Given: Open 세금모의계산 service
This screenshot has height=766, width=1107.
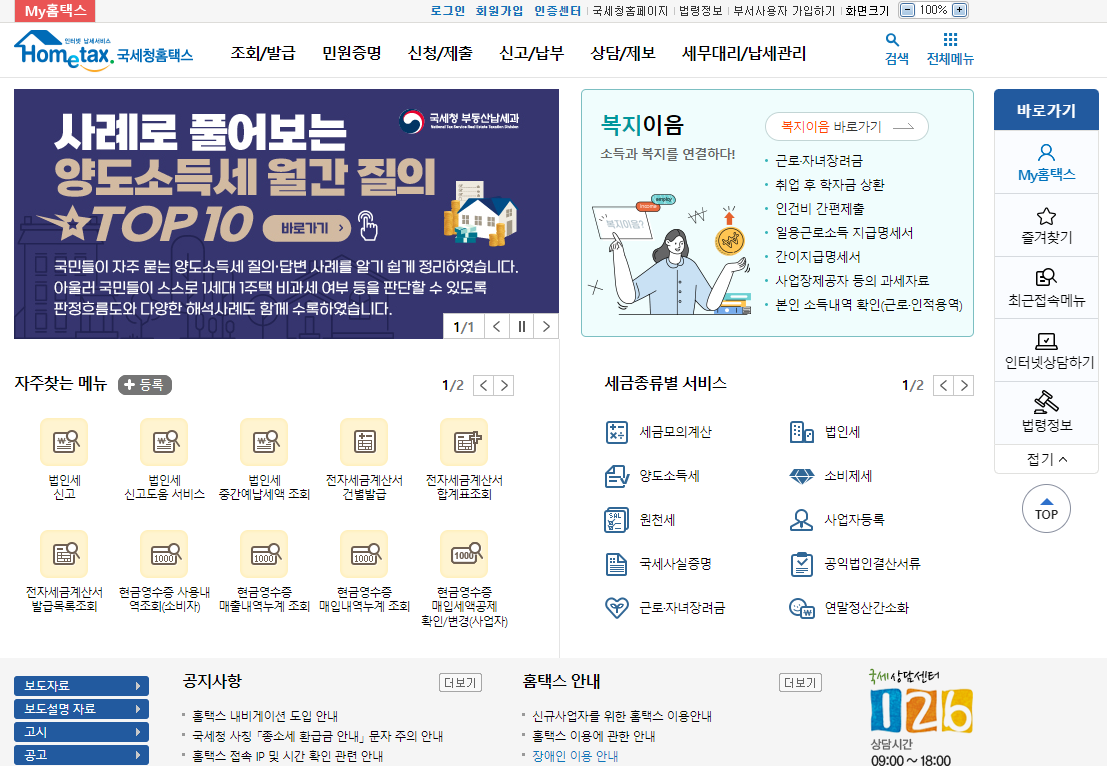Looking at the screenshot, I should tap(659, 432).
